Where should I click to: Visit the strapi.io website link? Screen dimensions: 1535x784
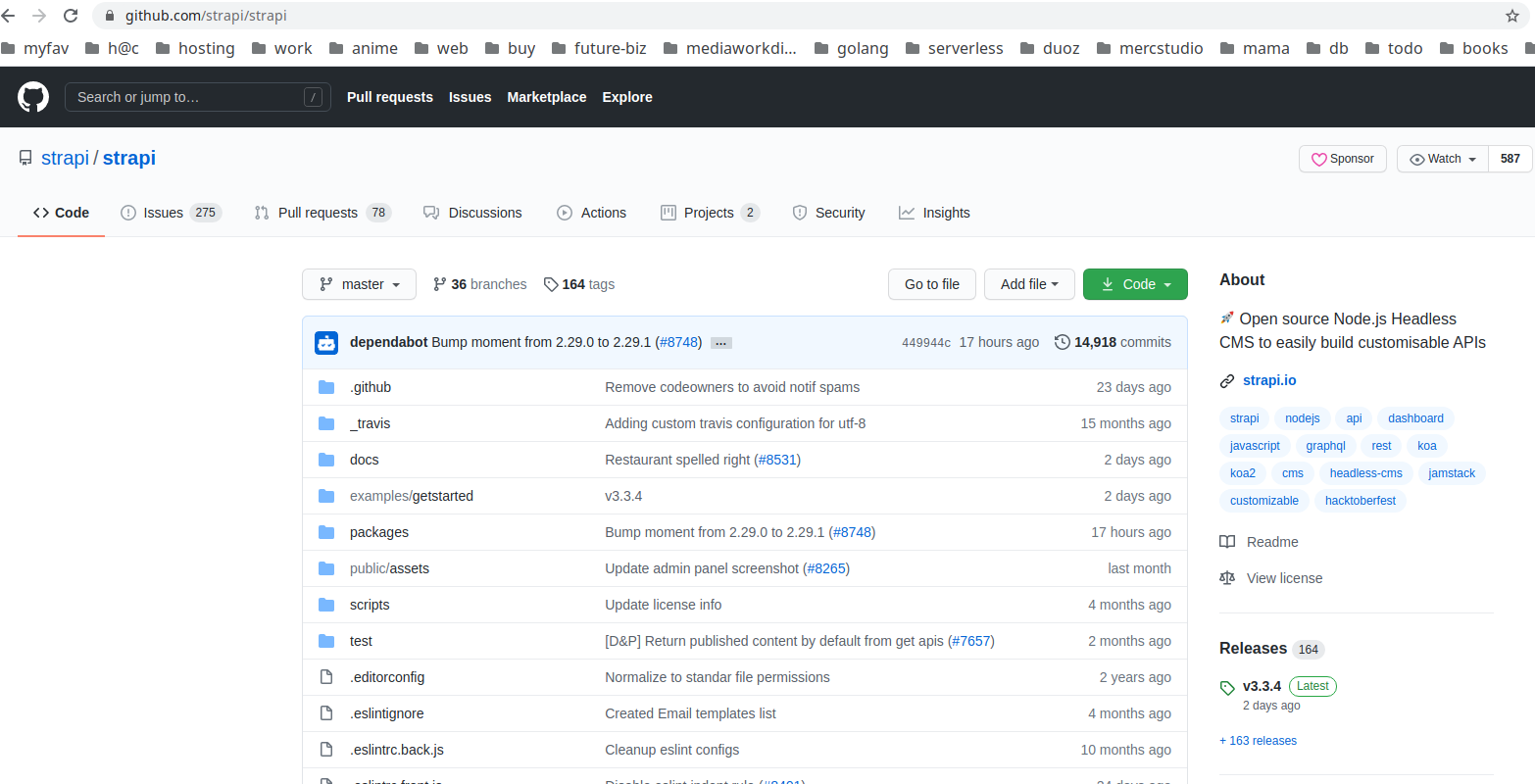(1269, 380)
